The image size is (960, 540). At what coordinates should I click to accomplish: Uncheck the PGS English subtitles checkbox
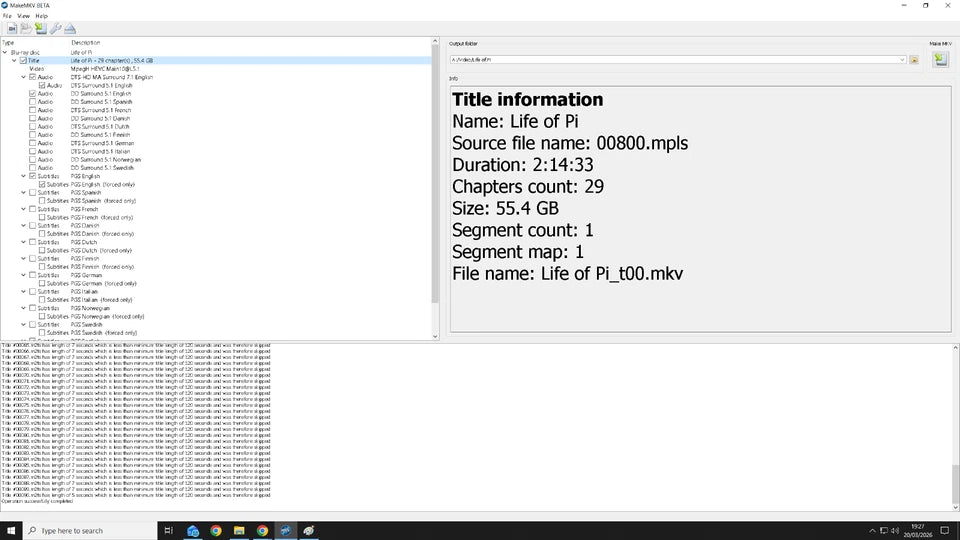[x=32, y=176]
